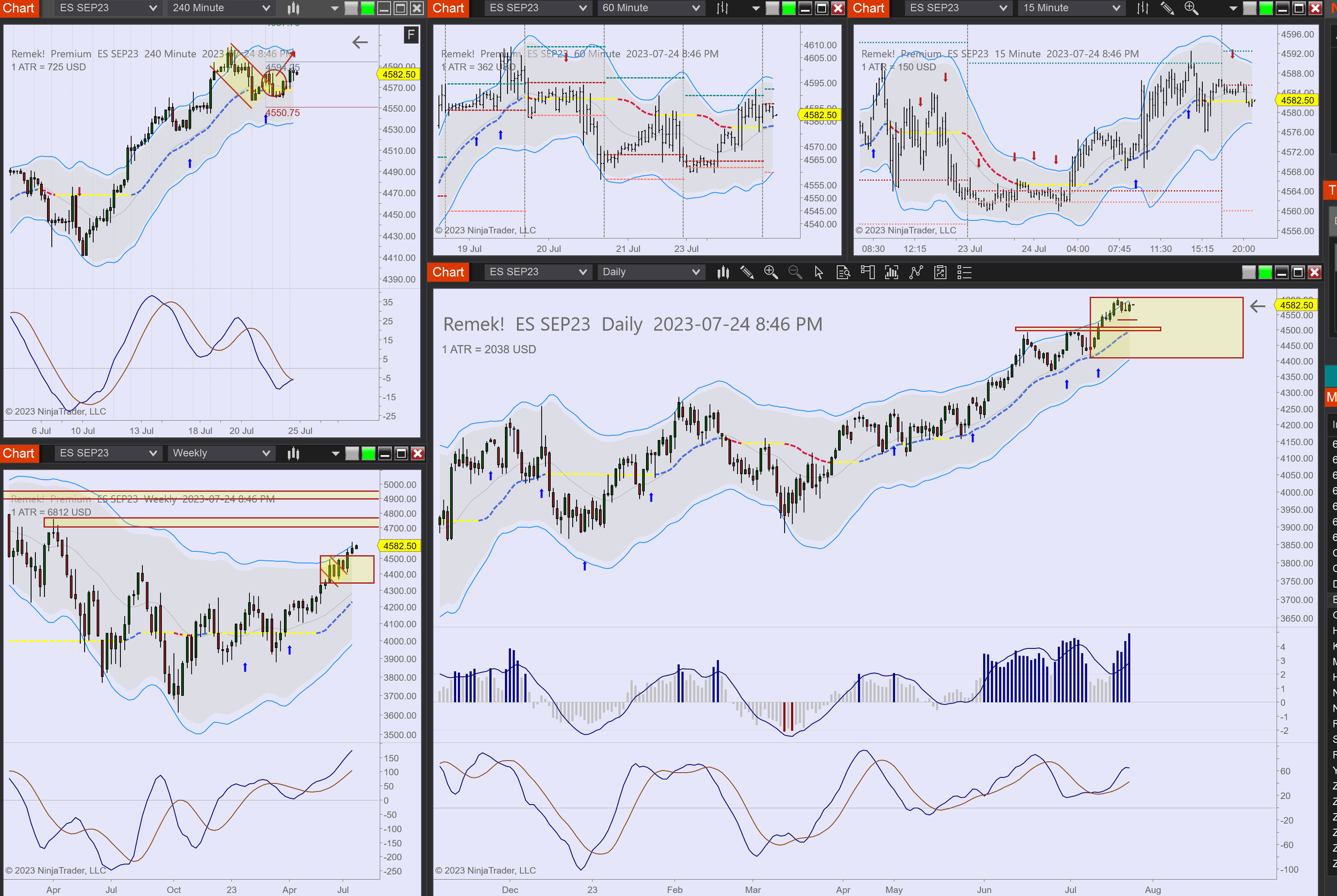1337x896 pixels.
Task: Click bar style icon in 60 Minute chart
Action: click(x=723, y=8)
